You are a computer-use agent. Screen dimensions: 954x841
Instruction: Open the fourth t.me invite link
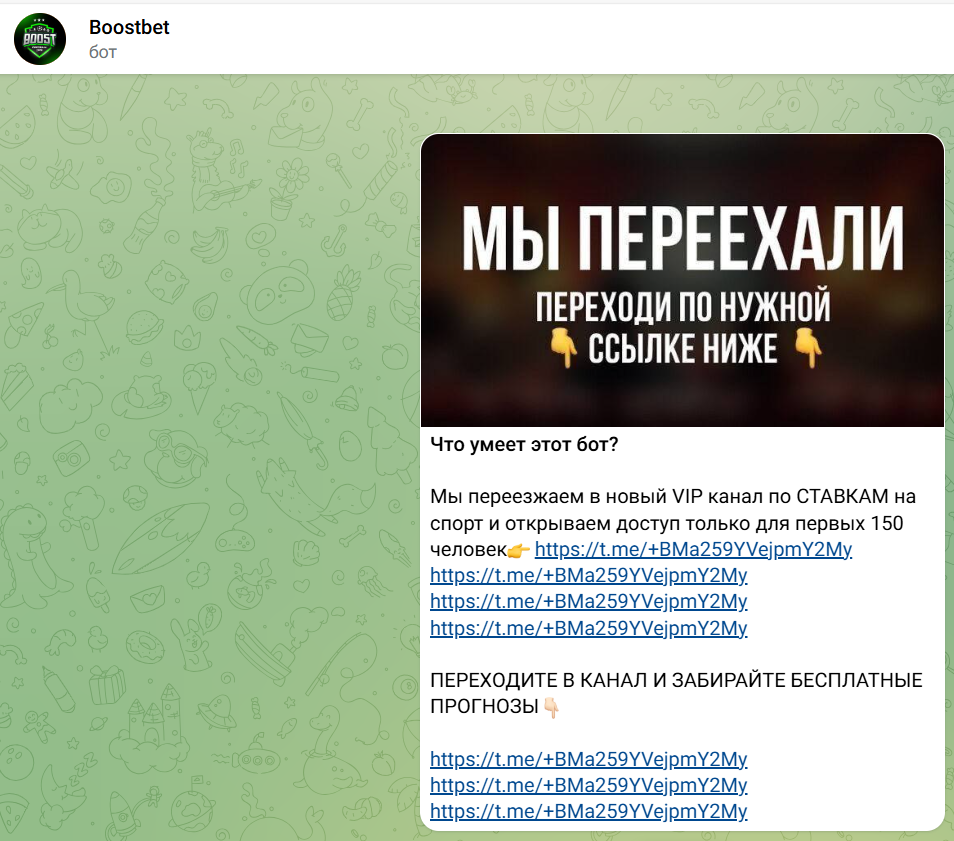[588, 628]
